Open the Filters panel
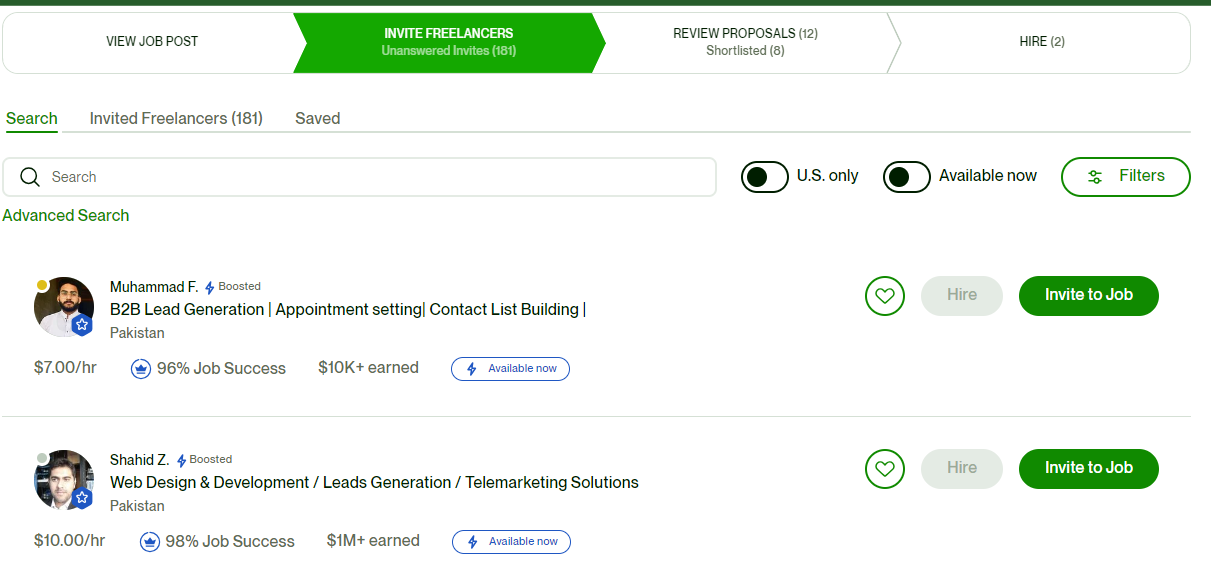The image size is (1211, 588). [x=1126, y=177]
